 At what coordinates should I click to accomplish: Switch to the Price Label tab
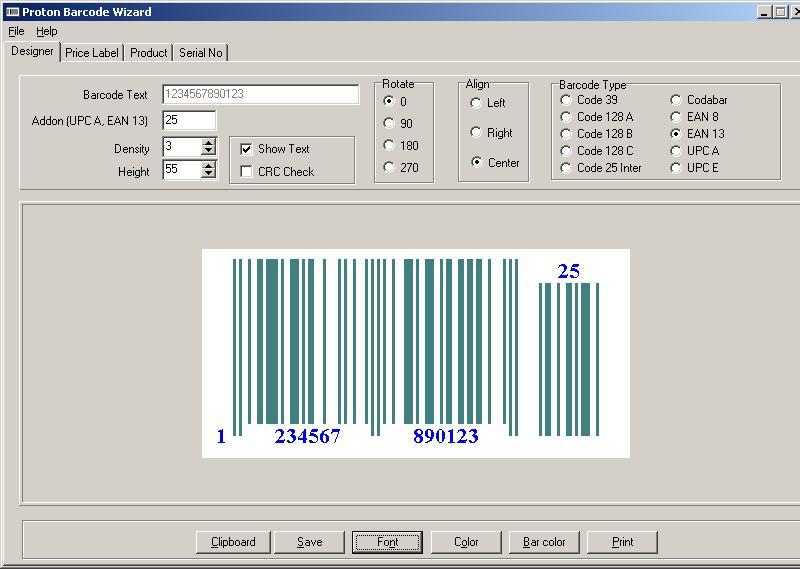[92, 53]
